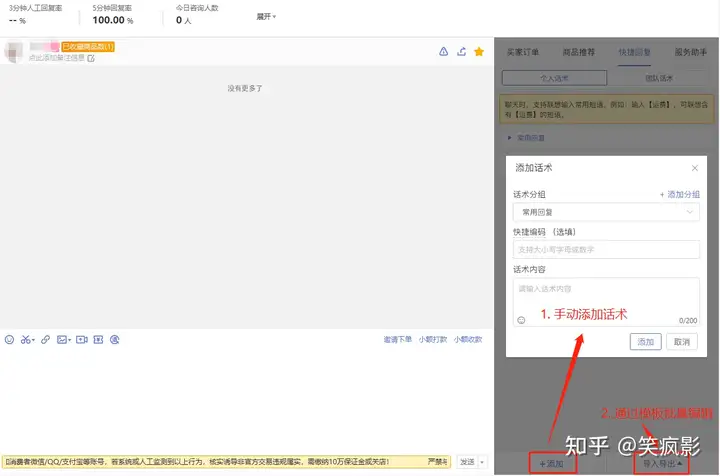This screenshot has width=720, height=476.
Task: Expand the 常用回复 group in side panel
Action: point(526,138)
